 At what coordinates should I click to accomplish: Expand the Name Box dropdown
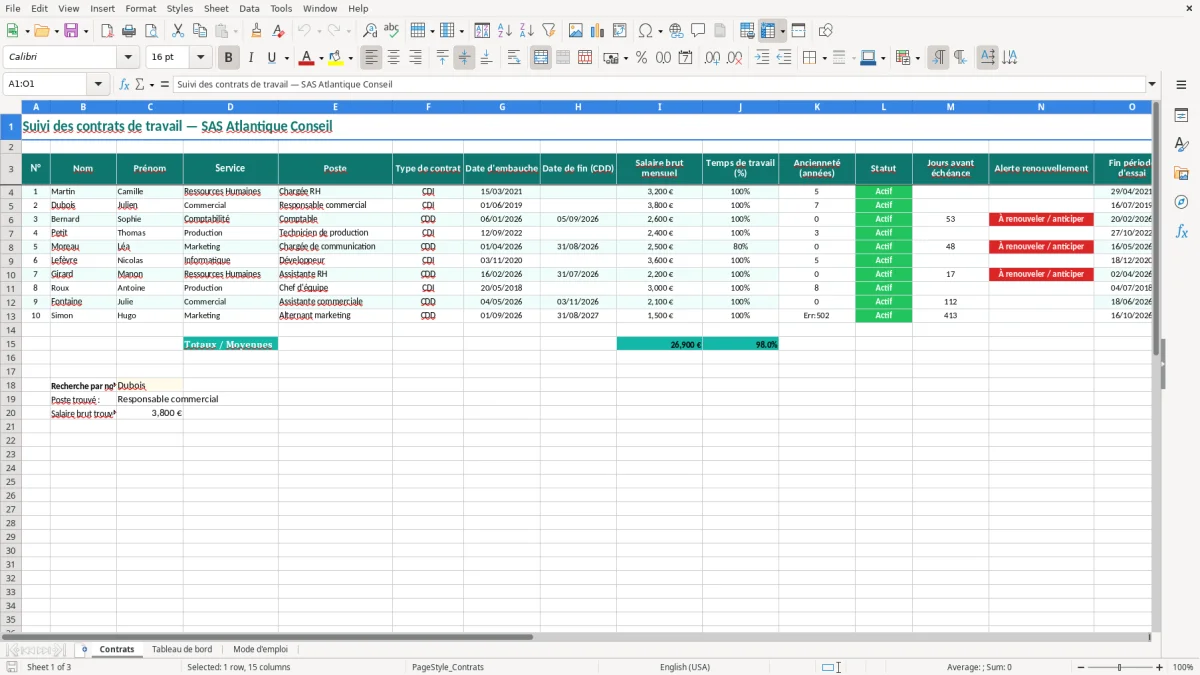tap(98, 84)
